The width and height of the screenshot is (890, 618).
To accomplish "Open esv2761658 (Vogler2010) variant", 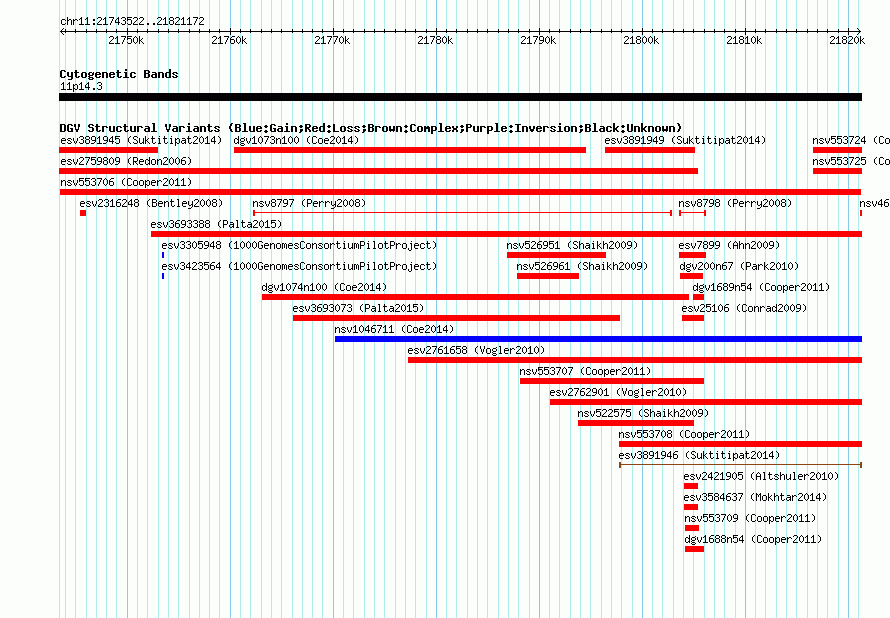I will [635, 360].
